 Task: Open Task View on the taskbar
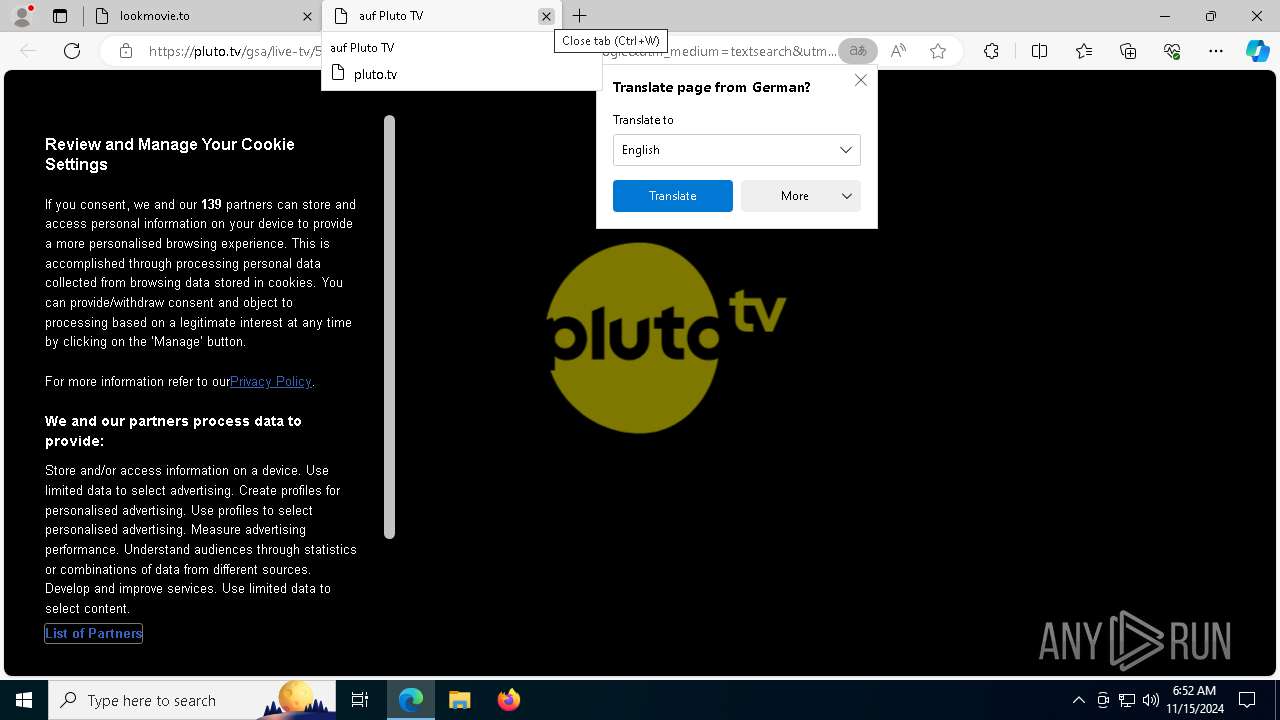[360, 700]
